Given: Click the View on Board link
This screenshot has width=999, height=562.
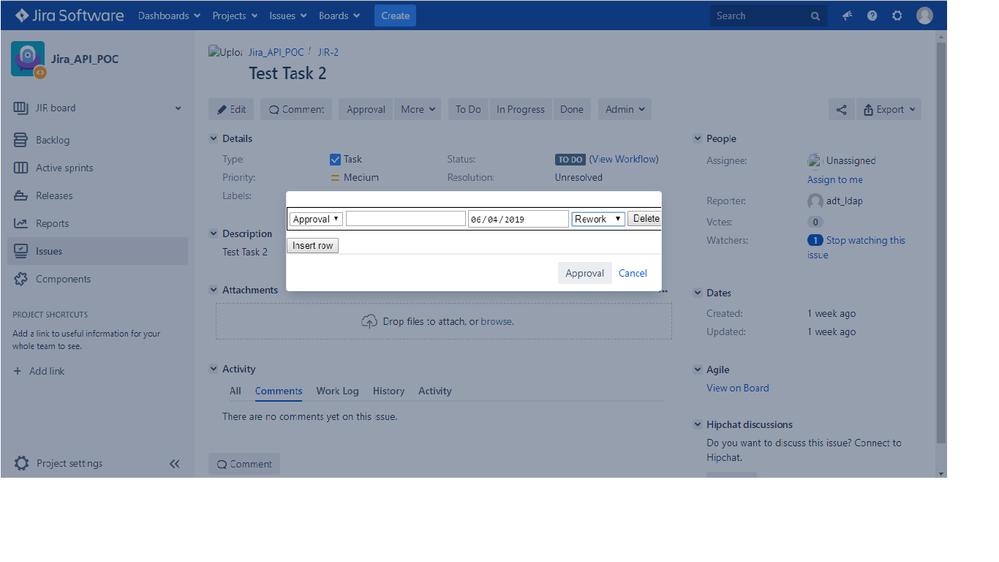Looking at the screenshot, I should [x=737, y=388].
